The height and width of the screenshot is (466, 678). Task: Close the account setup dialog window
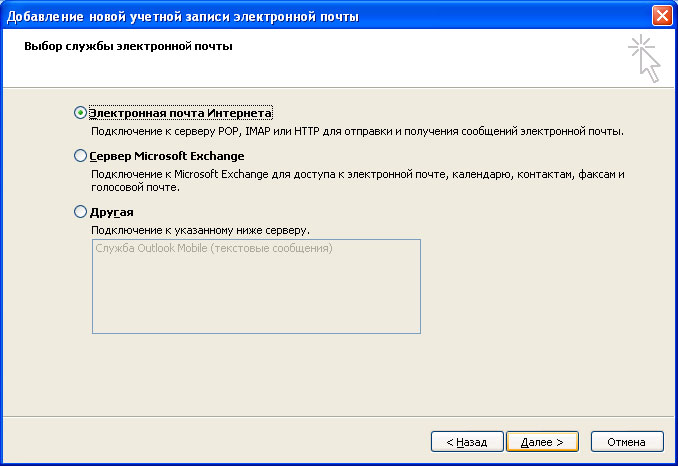coord(661,15)
